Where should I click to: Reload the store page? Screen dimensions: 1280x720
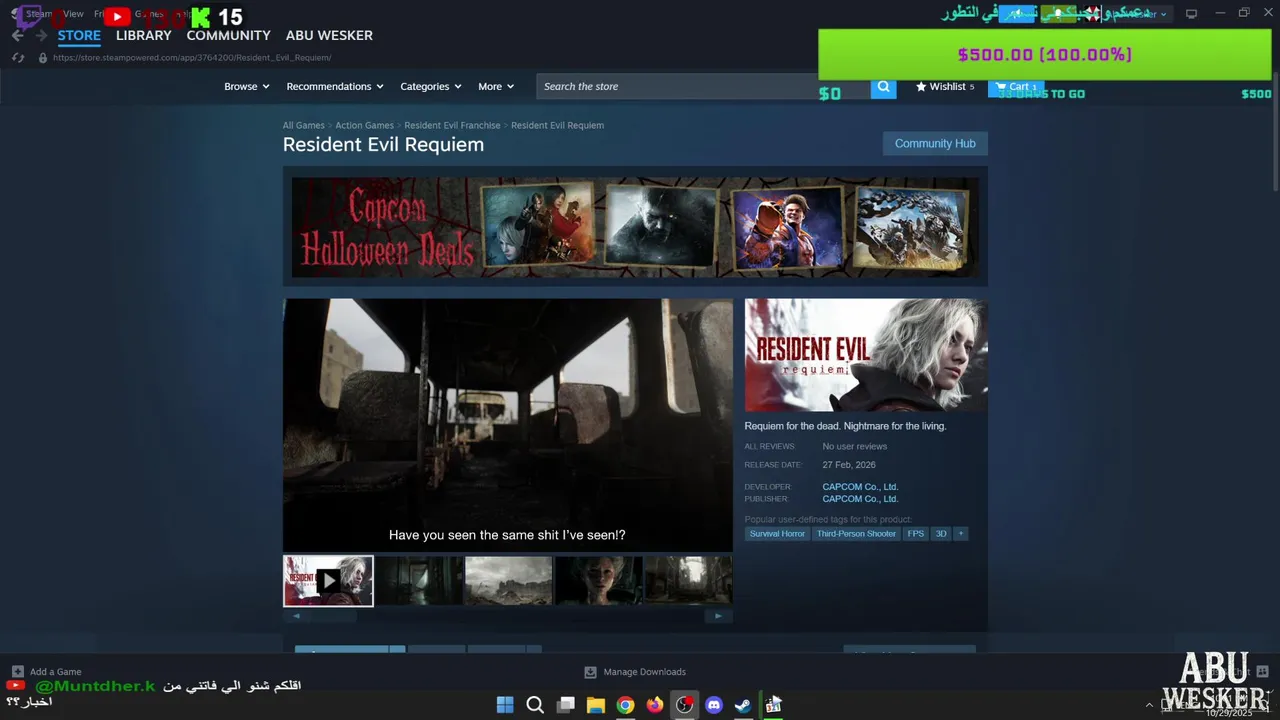tap(17, 58)
